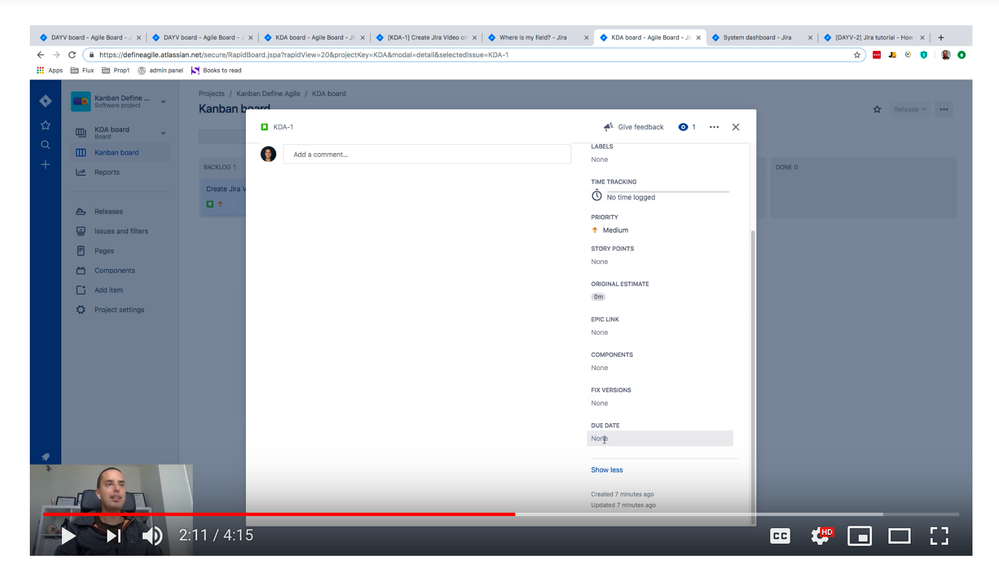Click the Story Points value

tap(600, 262)
